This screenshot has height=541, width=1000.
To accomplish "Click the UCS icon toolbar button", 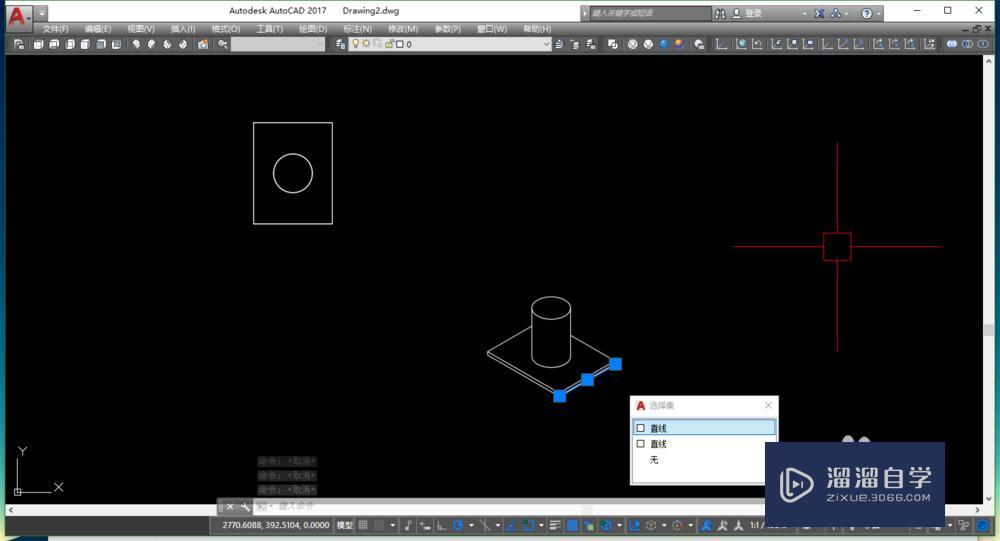I will click(722, 44).
